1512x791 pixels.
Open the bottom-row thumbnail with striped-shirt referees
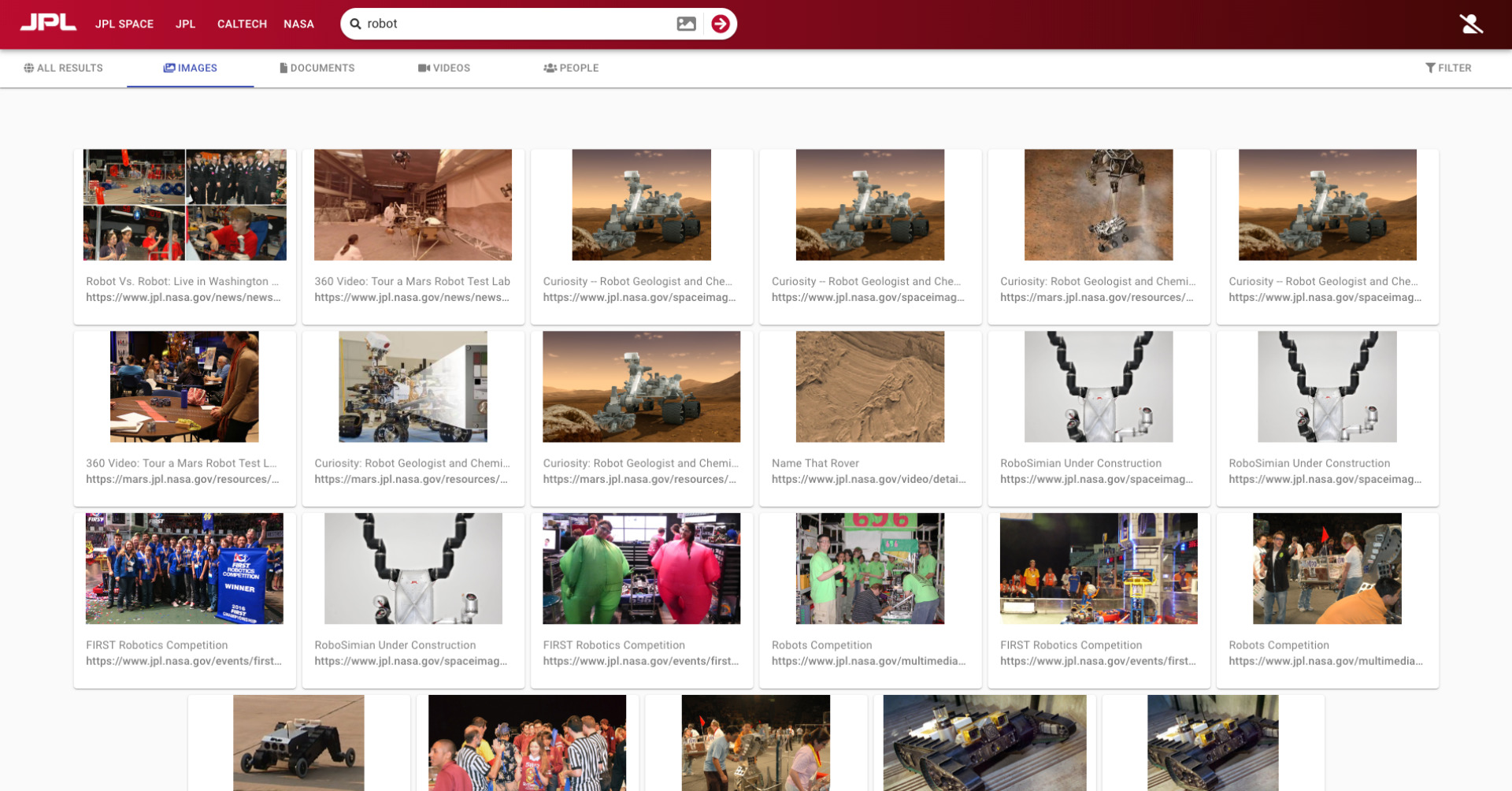pos(527,743)
